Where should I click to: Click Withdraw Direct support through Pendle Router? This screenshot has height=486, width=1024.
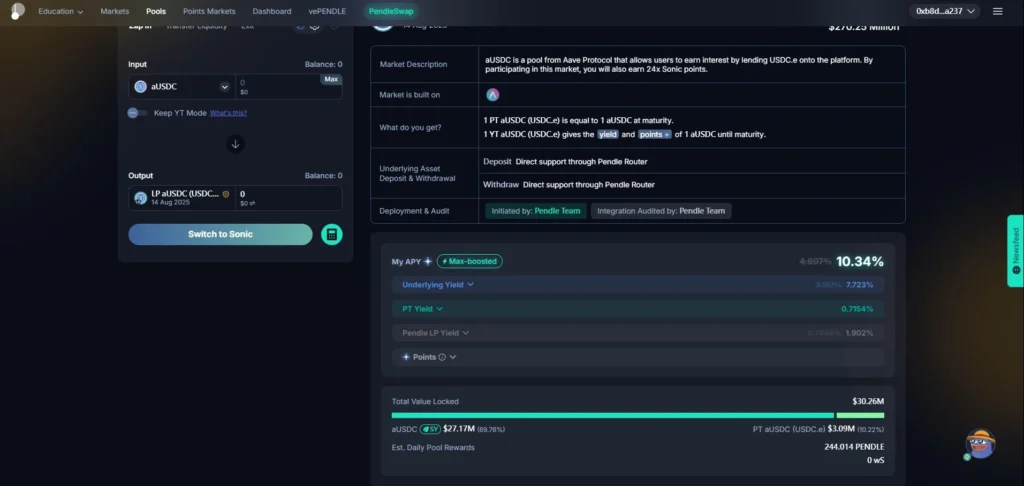(x=569, y=185)
